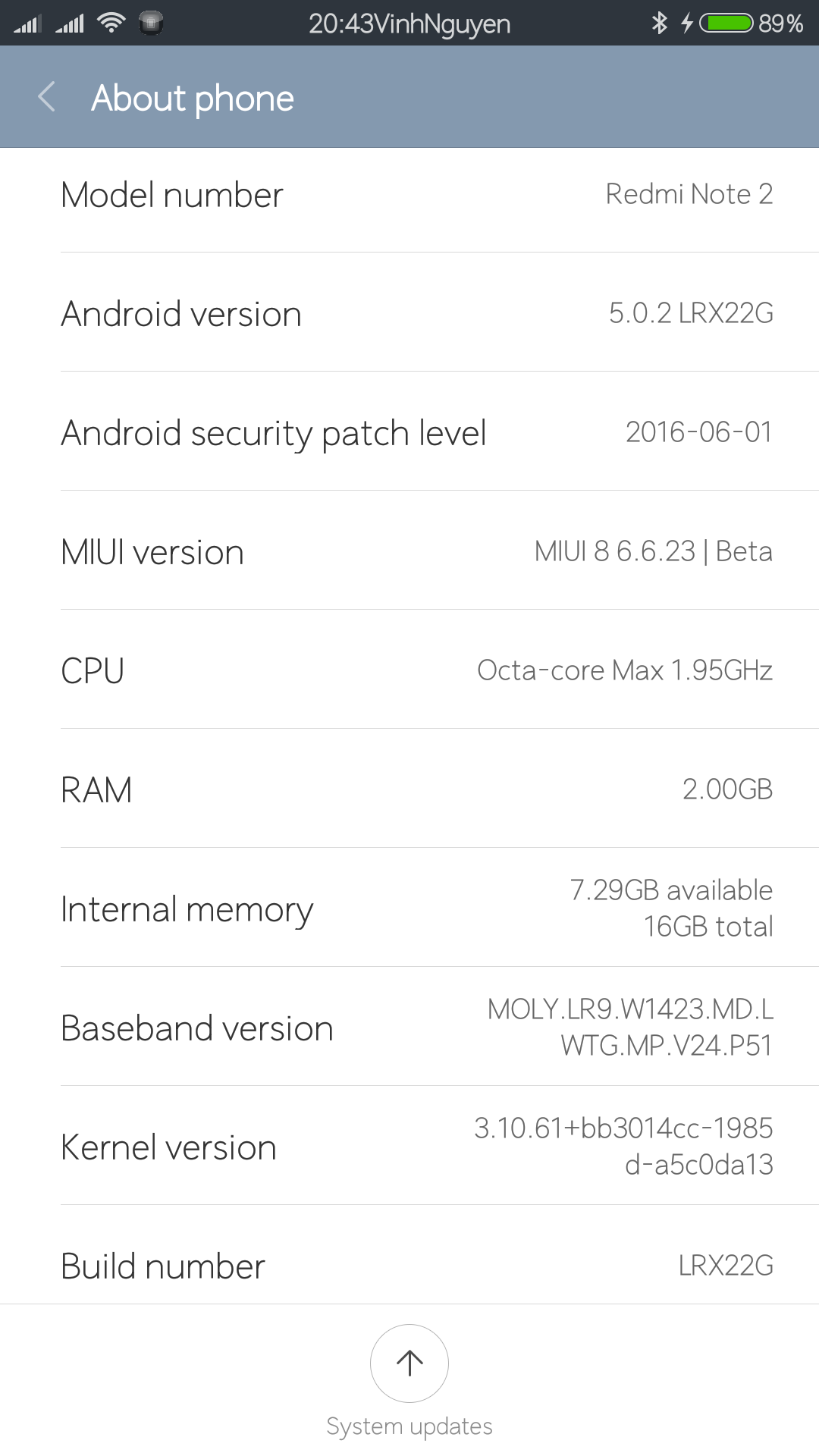This screenshot has width=819, height=1456.
Task: Tap the Kernel version row
Action: point(409,1147)
